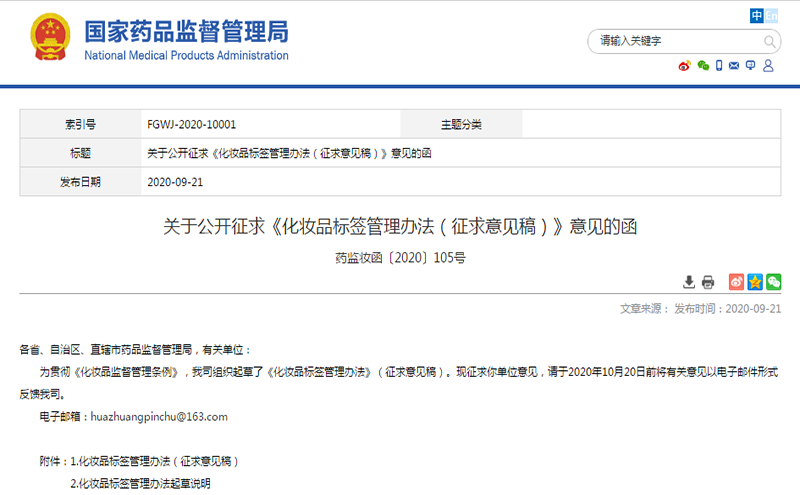This screenshot has width=800, height=495.
Task: Click the search magnifier icon
Action: [770, 41]
